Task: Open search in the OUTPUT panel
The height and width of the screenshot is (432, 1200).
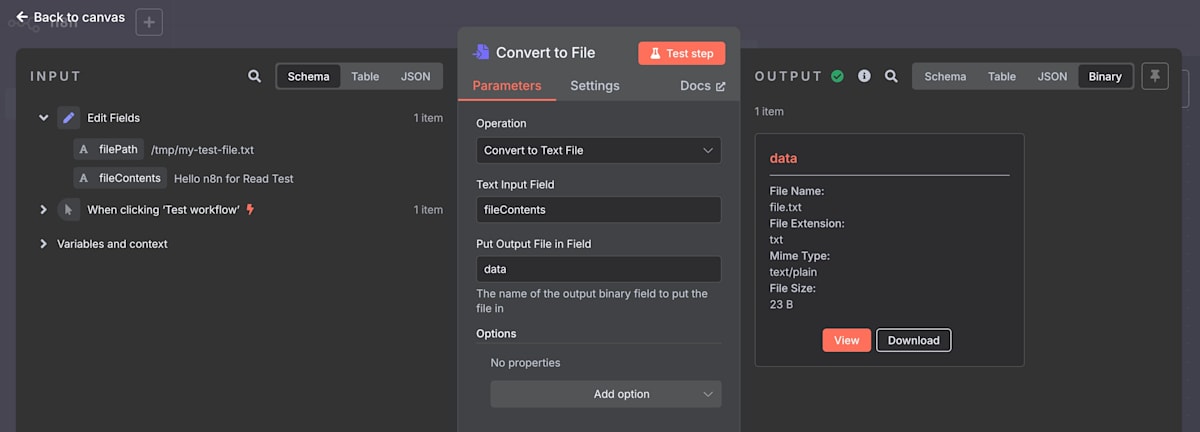Action: (891, 76)
